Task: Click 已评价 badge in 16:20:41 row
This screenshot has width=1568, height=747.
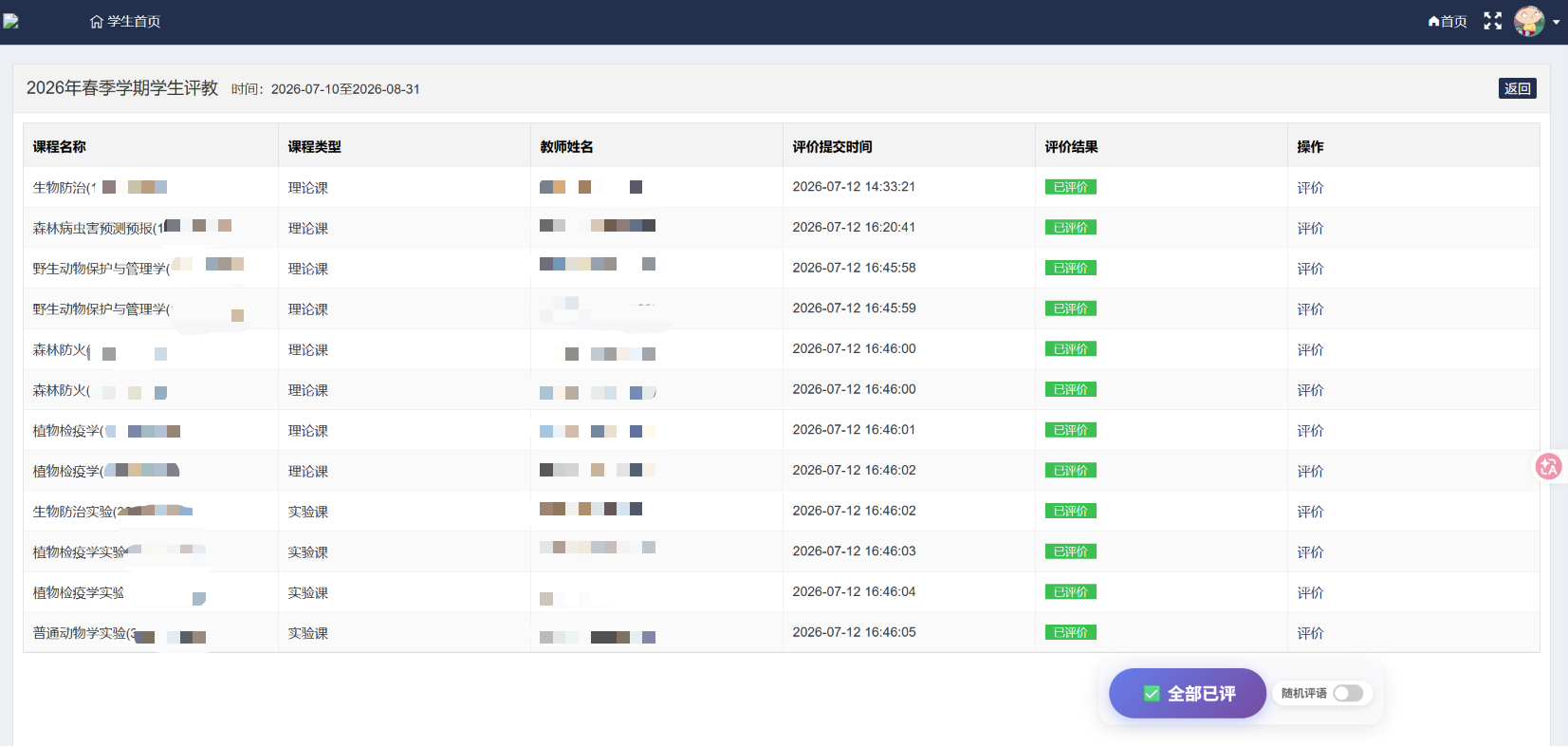Action: pyautogui.click(x=1070, y=227)
